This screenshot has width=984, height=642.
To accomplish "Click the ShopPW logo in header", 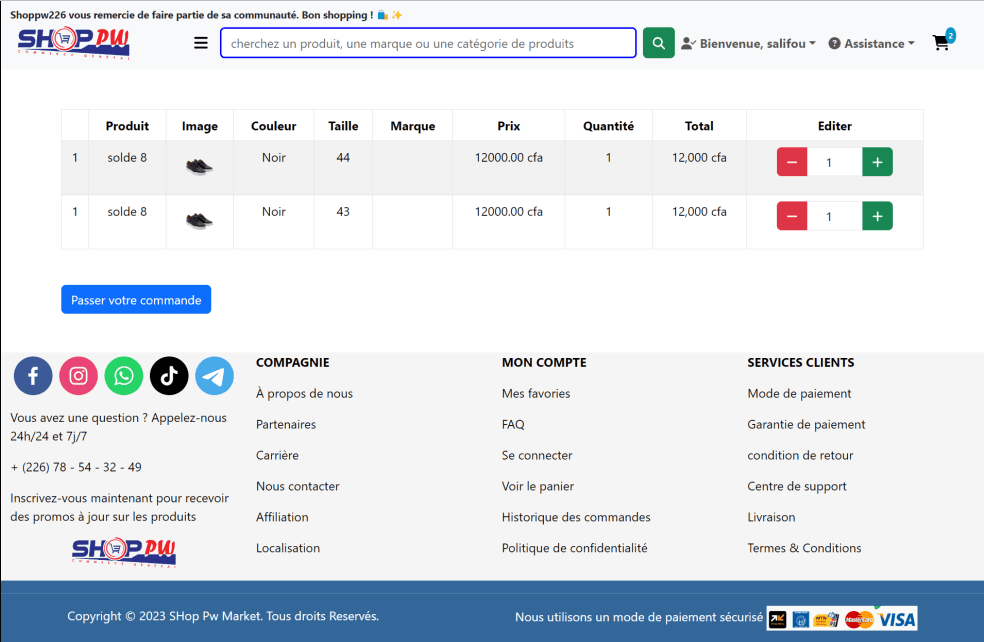I will (73, 42).
